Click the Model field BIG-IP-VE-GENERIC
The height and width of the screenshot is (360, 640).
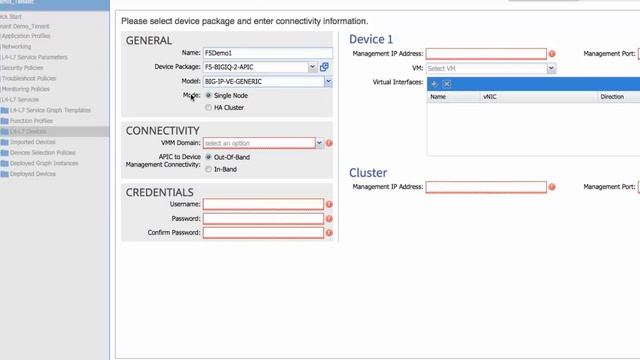[264, 82]
